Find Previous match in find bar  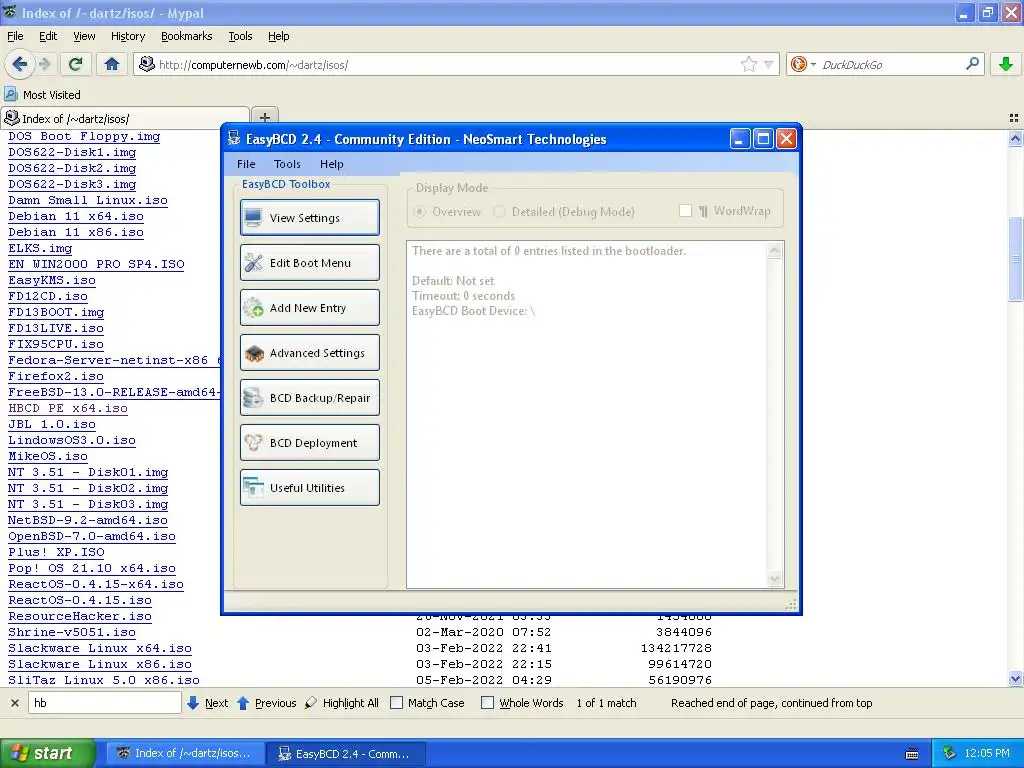click(266, 703)
